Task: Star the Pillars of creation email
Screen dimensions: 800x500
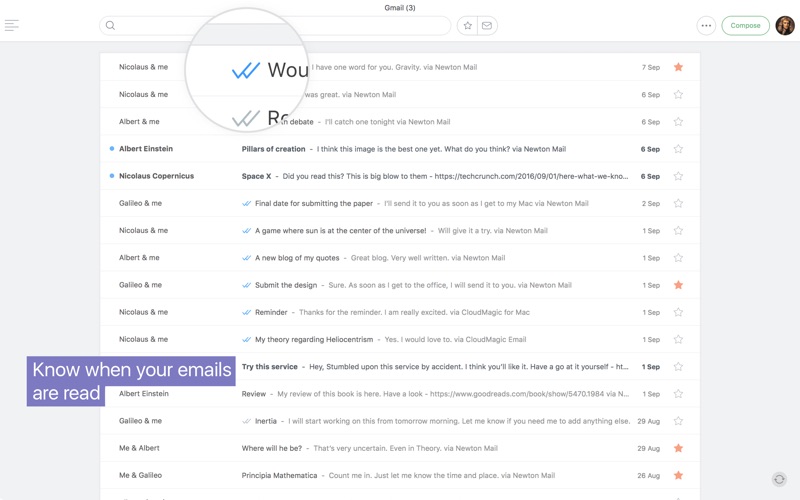Action: pyautogui.click(x=678, y=149)
